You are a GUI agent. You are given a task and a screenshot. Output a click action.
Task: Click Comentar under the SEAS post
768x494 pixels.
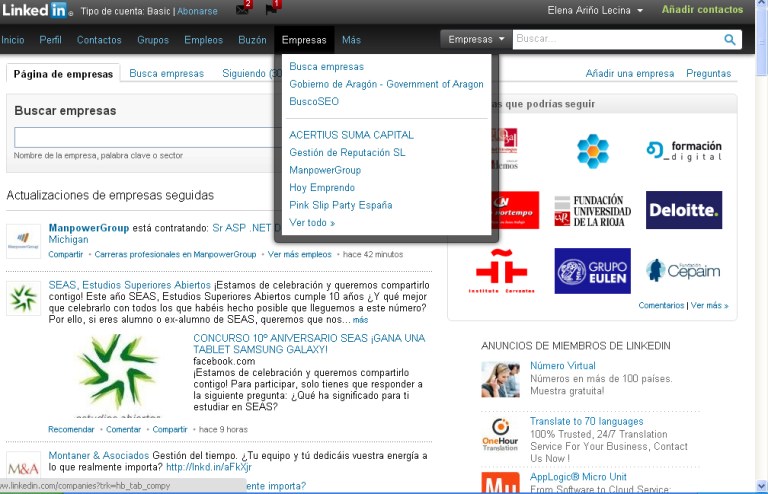click(x=123, y=429)
